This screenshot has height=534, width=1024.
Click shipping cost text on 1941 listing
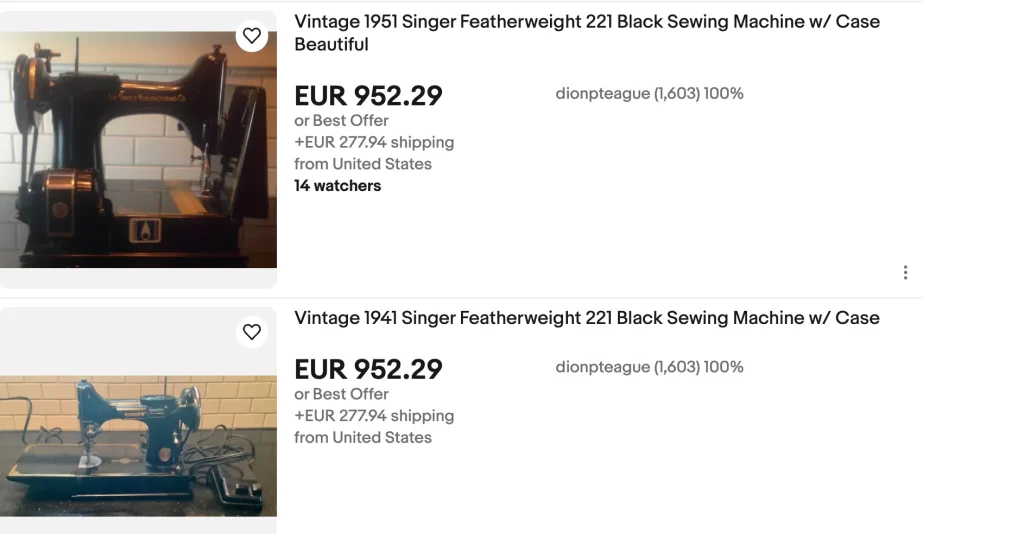point(374,416)
